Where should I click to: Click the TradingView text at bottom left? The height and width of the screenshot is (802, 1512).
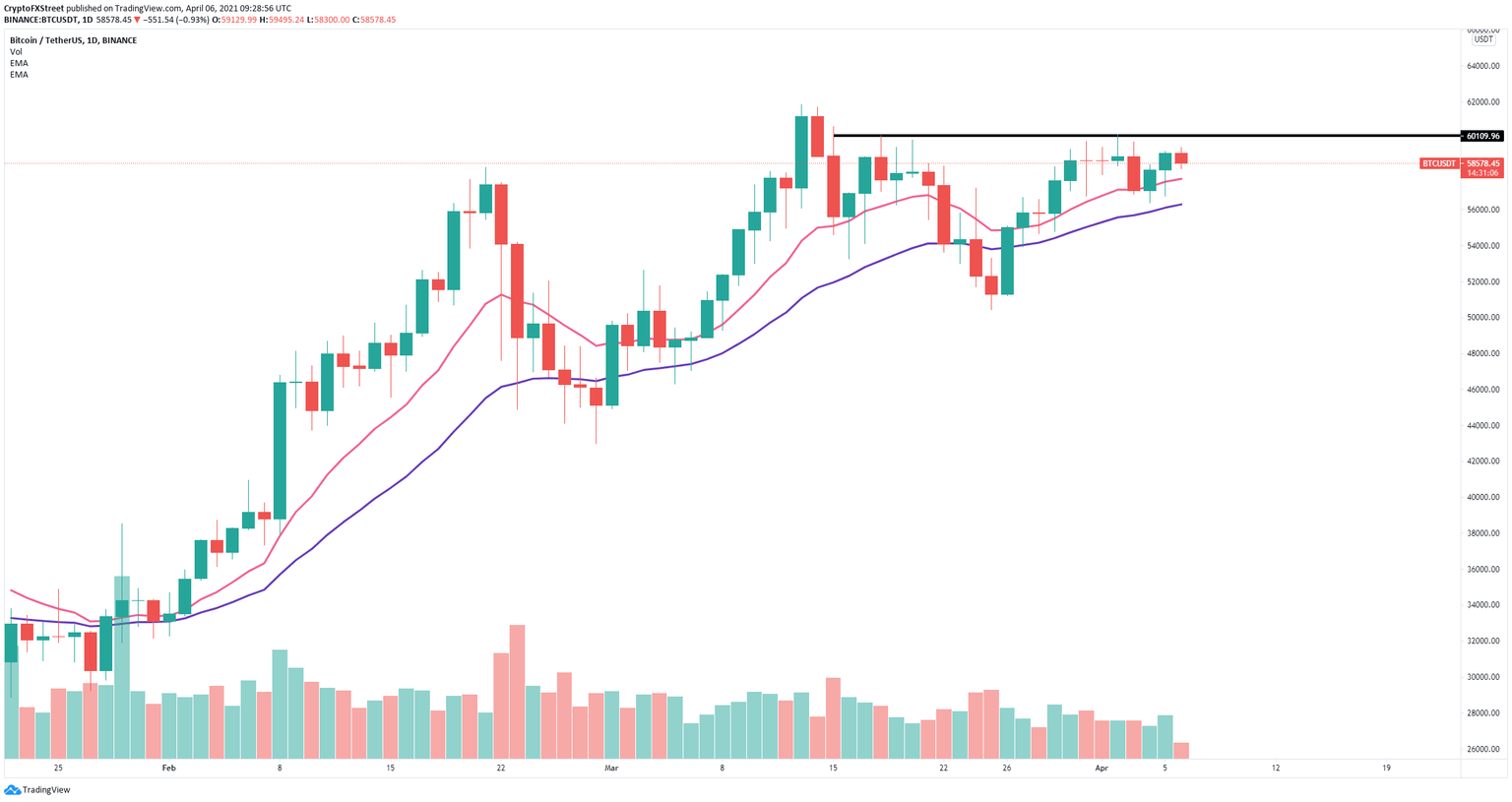pyautogui.click(x=46, y=789)
